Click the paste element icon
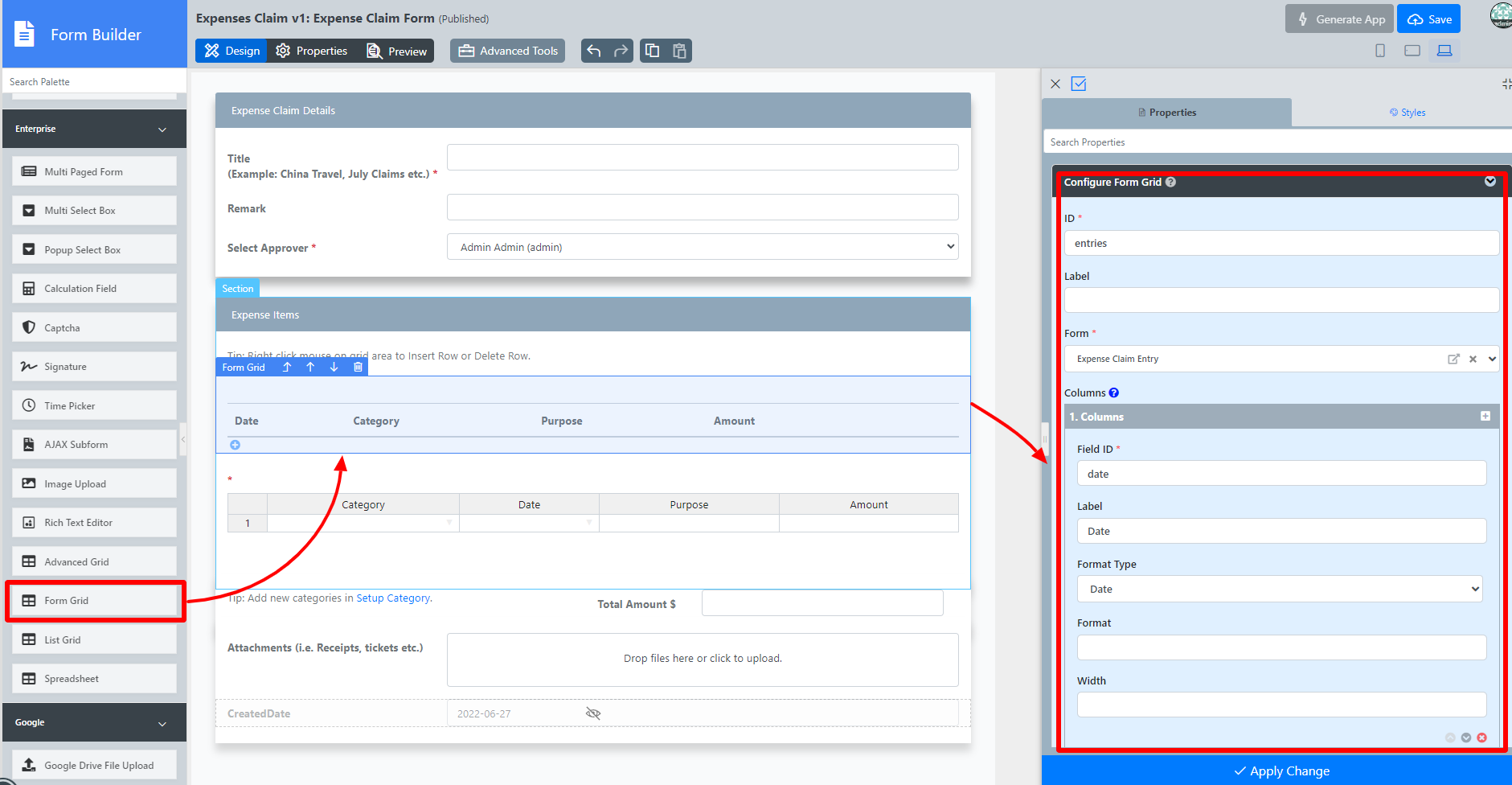 point(679,51)
